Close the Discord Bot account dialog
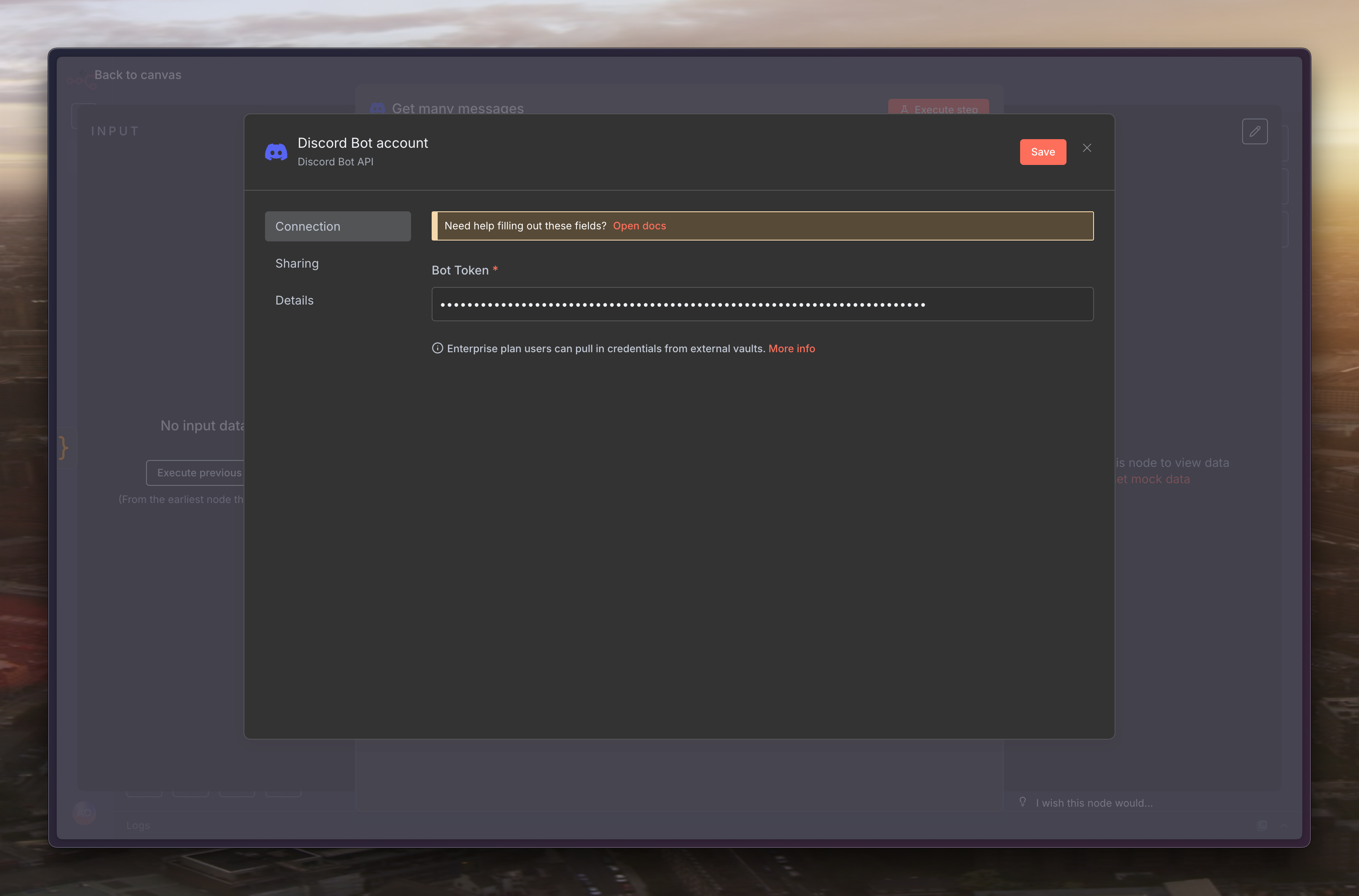The width and height of the screenshot is (1359, 896). click(x=1087, y=148)
